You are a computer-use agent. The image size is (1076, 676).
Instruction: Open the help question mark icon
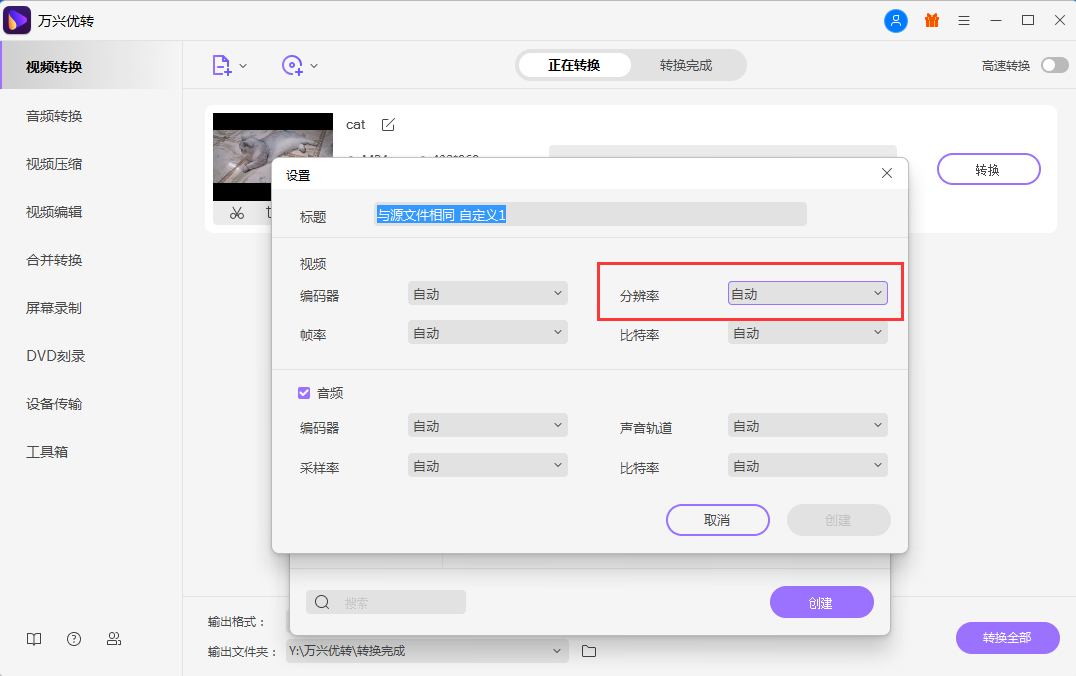click(73, 638)
